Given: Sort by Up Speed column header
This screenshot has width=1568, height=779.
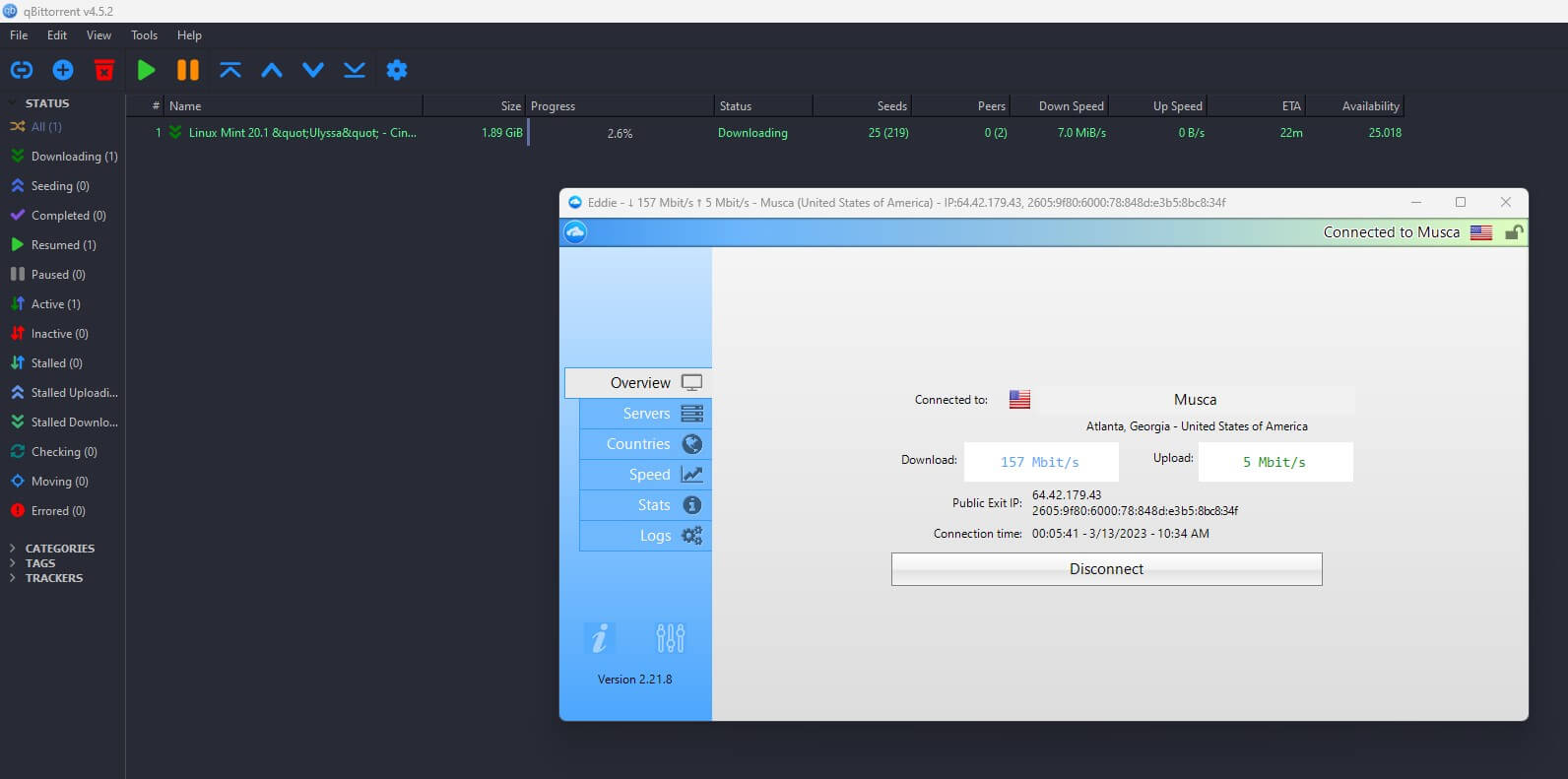Looking at the screenshot, I should click(x=1158, y=105).
